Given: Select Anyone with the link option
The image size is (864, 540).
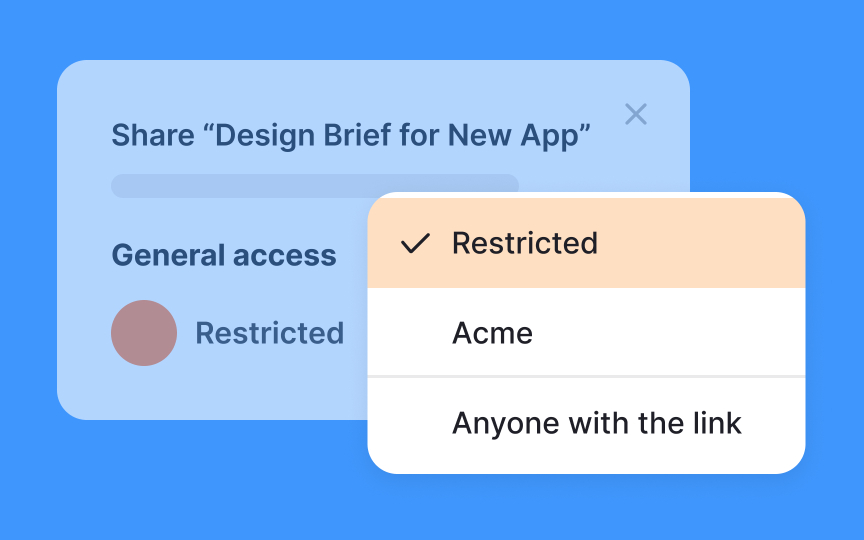Looking at the screenshot, I should (x=596, y=423).
